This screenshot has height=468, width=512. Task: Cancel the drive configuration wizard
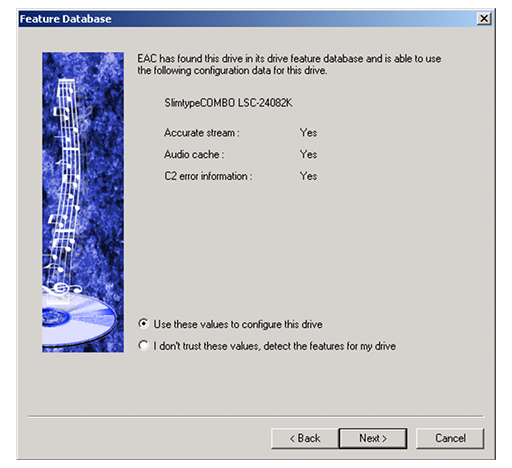point(450,438)
